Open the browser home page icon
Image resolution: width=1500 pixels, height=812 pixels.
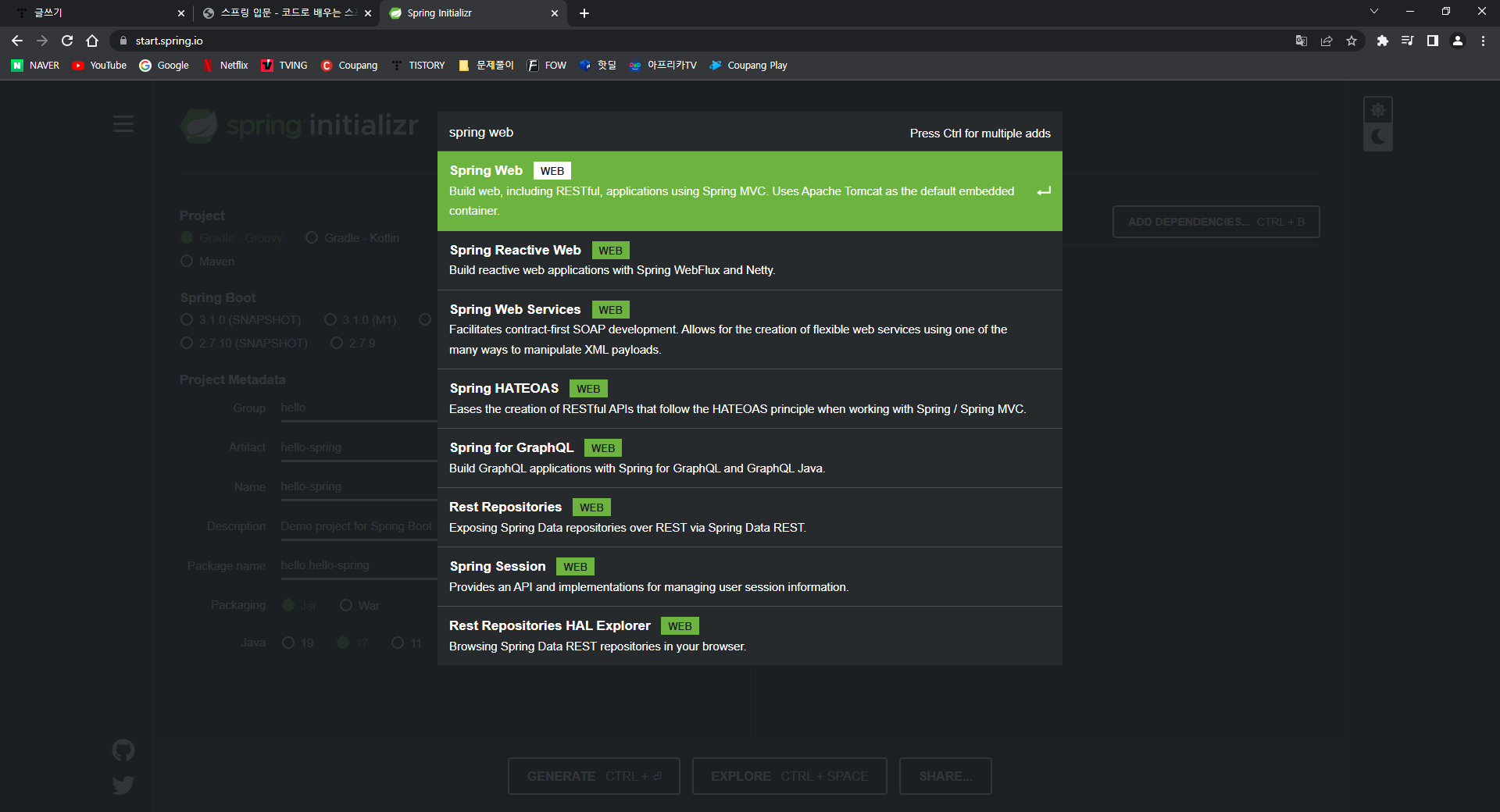tap(92, 41)
